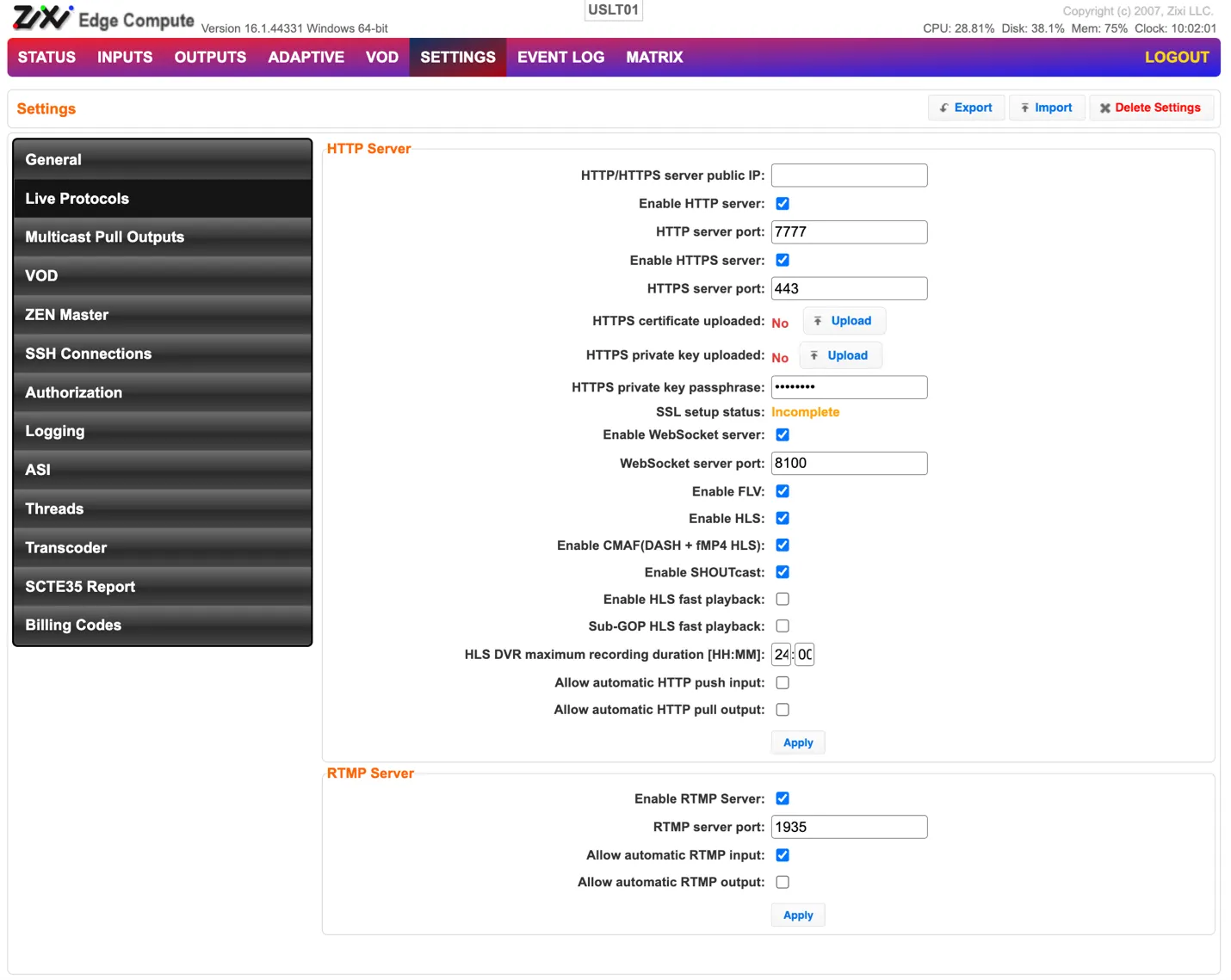This screenshot has height=980, width=1231.
Task: Upload the HTTPS certificate
Action: pos(844,321)
